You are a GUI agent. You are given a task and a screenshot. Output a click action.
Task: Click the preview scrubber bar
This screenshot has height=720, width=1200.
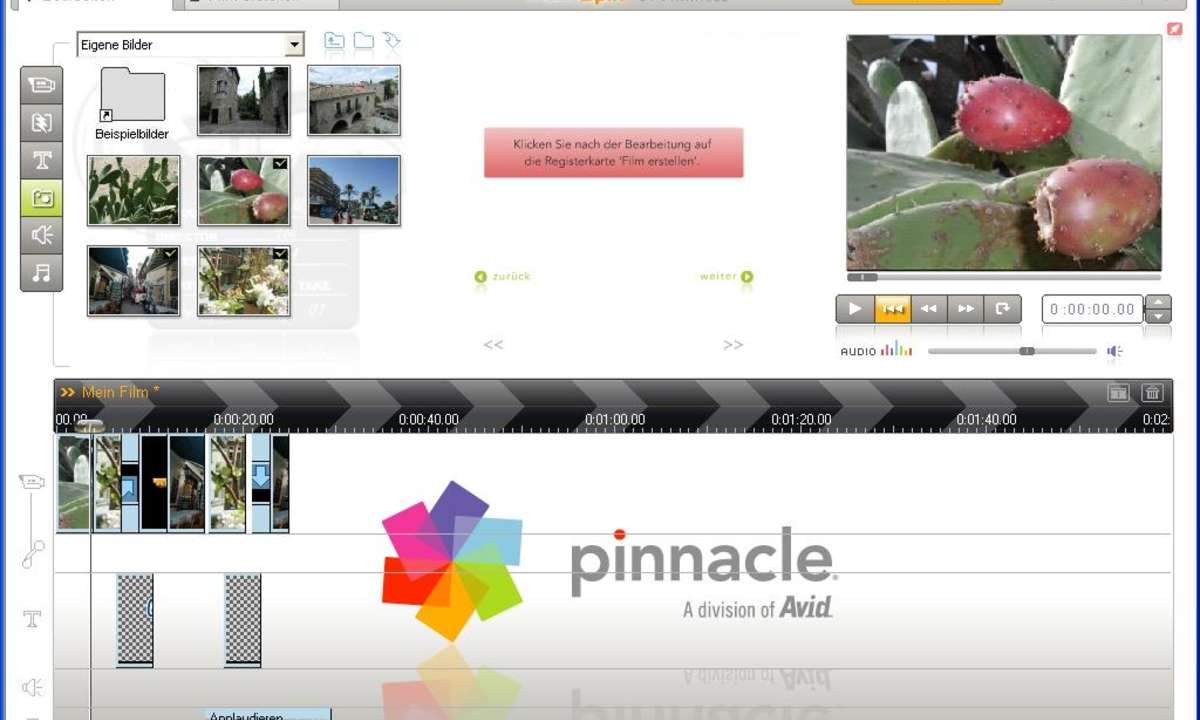1004,277
